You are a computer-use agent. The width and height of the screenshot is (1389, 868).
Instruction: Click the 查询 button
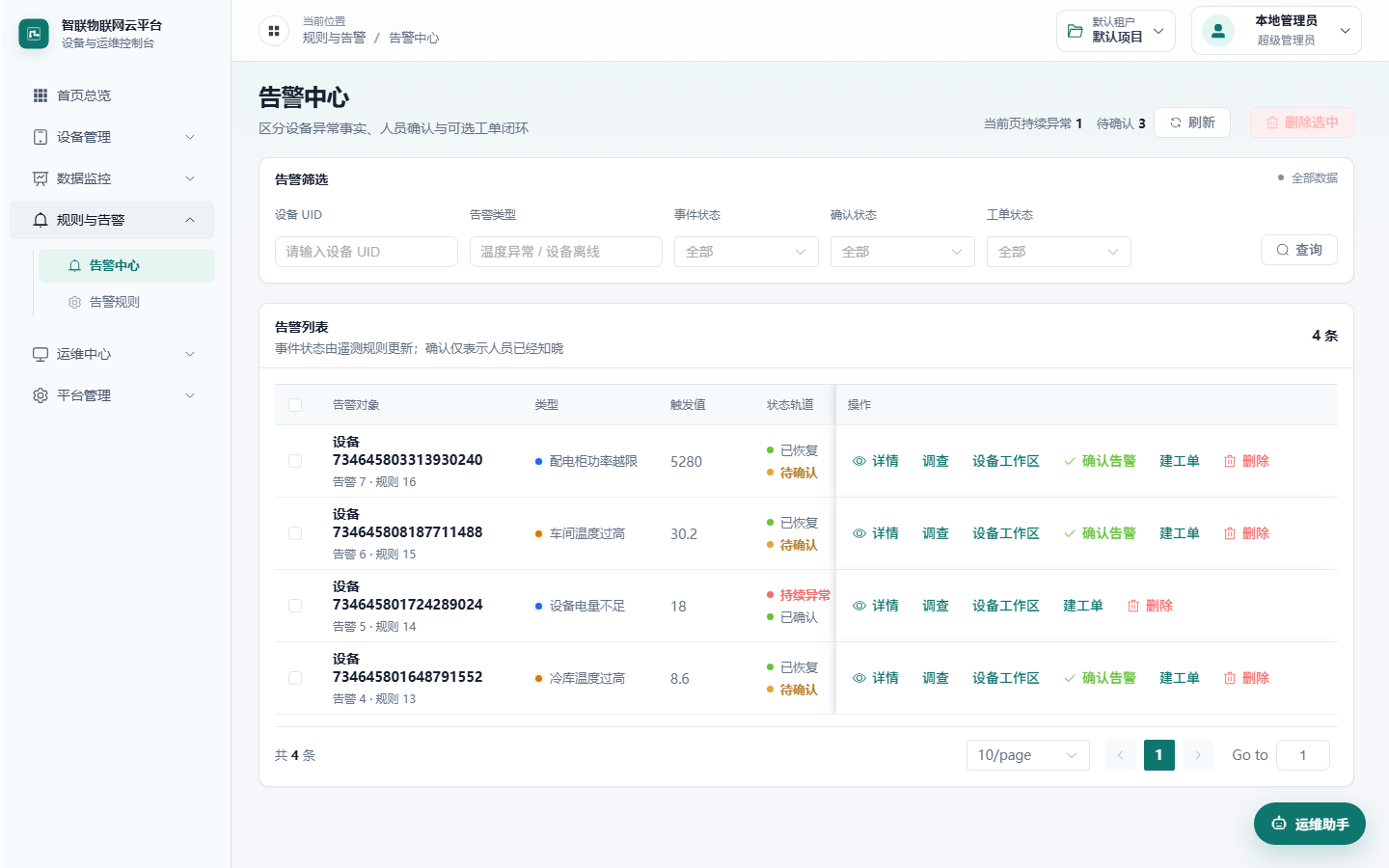pos(1299,250)
